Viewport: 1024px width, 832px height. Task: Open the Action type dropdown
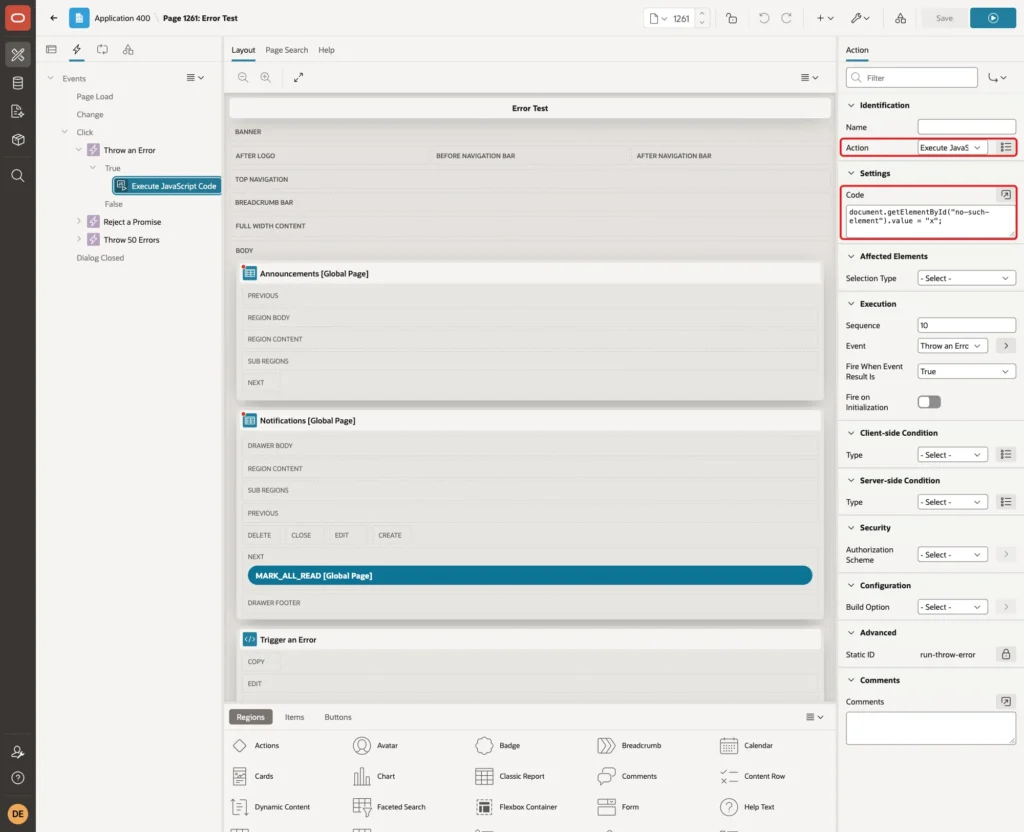[952, 148]
